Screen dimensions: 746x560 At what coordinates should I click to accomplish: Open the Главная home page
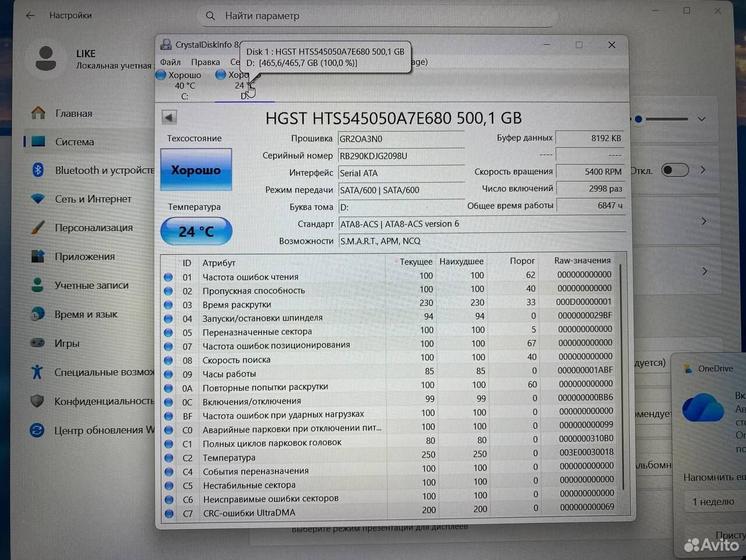coord(73,114)
